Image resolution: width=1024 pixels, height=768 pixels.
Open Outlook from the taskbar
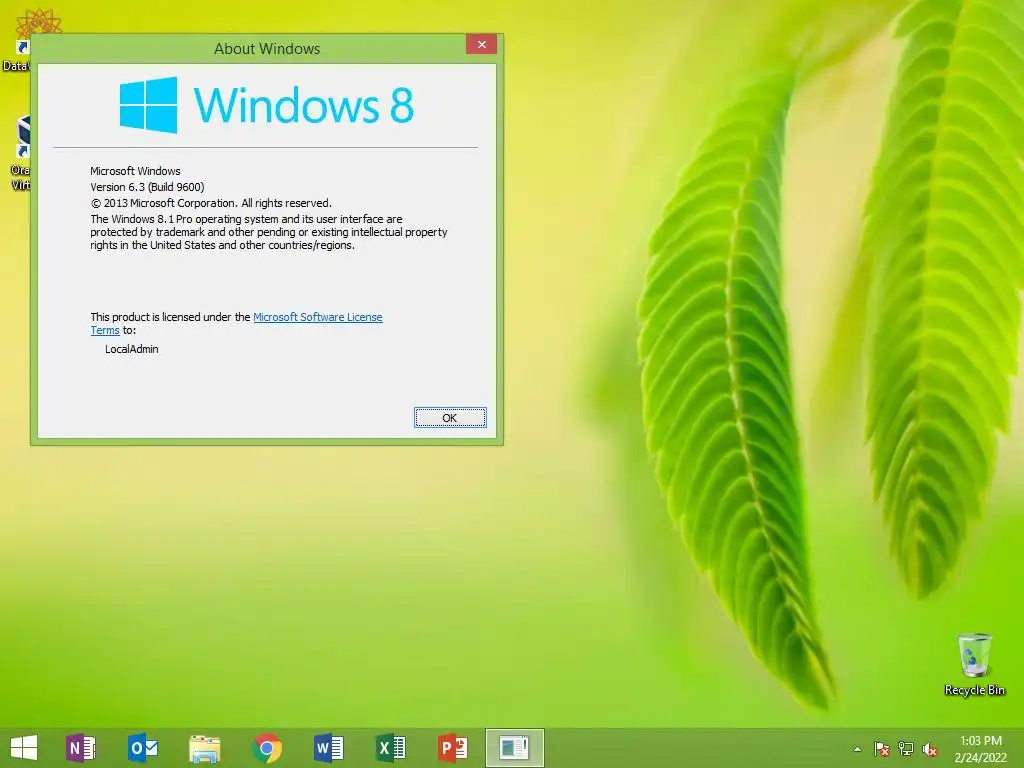(142, 748)
